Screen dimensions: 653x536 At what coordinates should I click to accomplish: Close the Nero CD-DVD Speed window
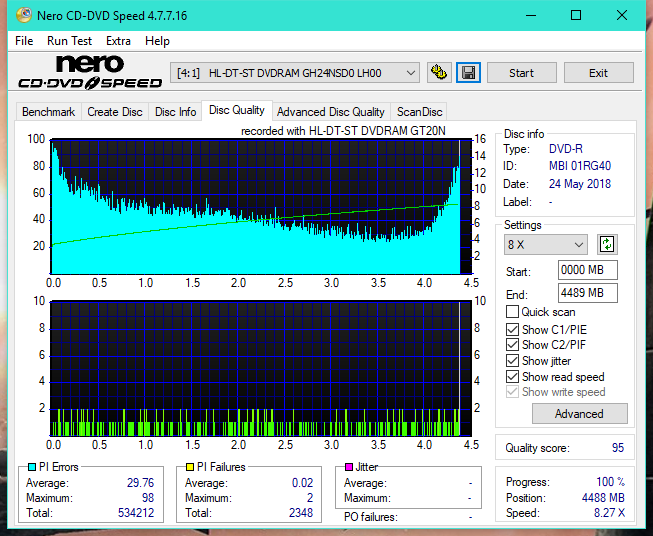pos(622,15)
